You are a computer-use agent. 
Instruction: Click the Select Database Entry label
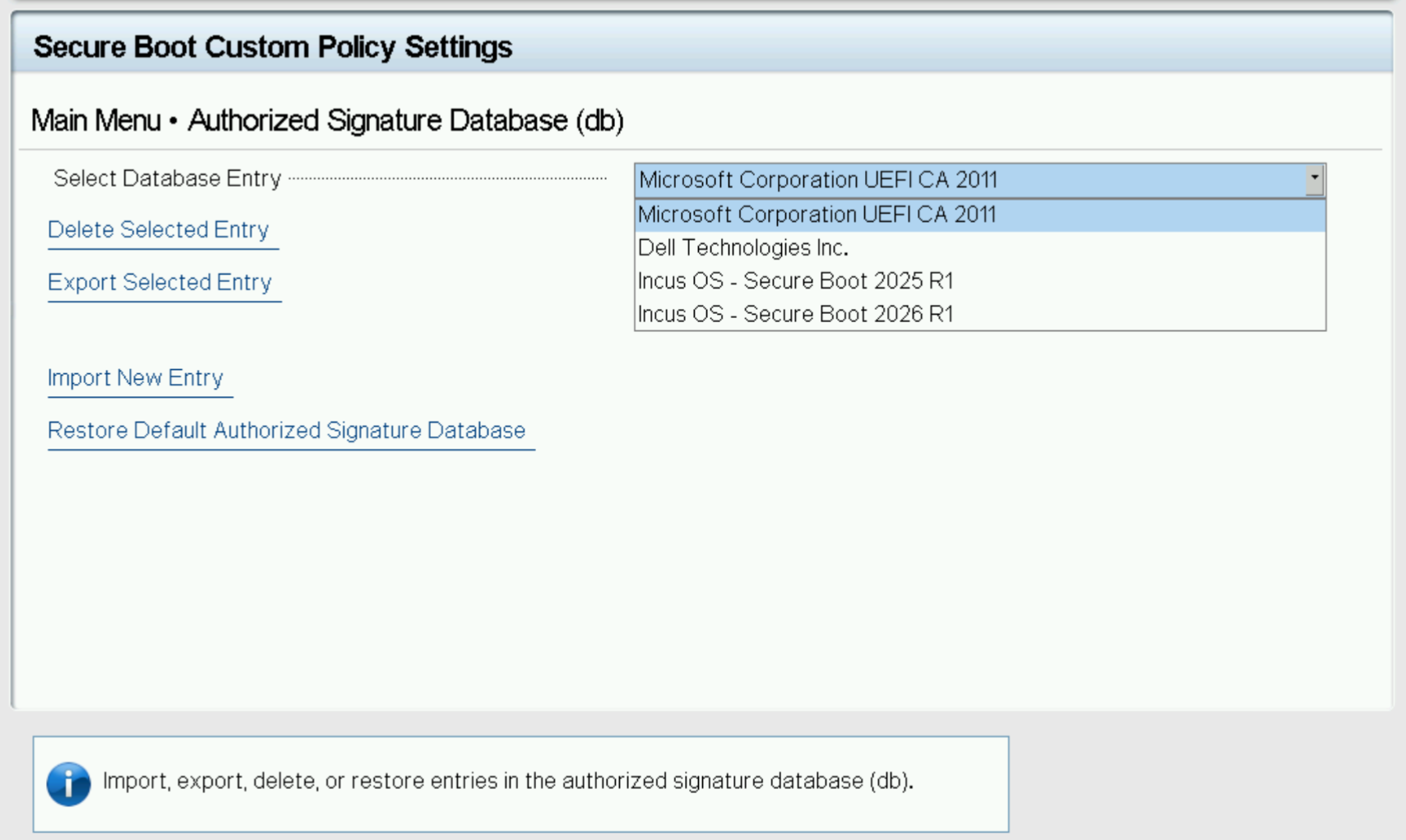click(x=167, y=178)
